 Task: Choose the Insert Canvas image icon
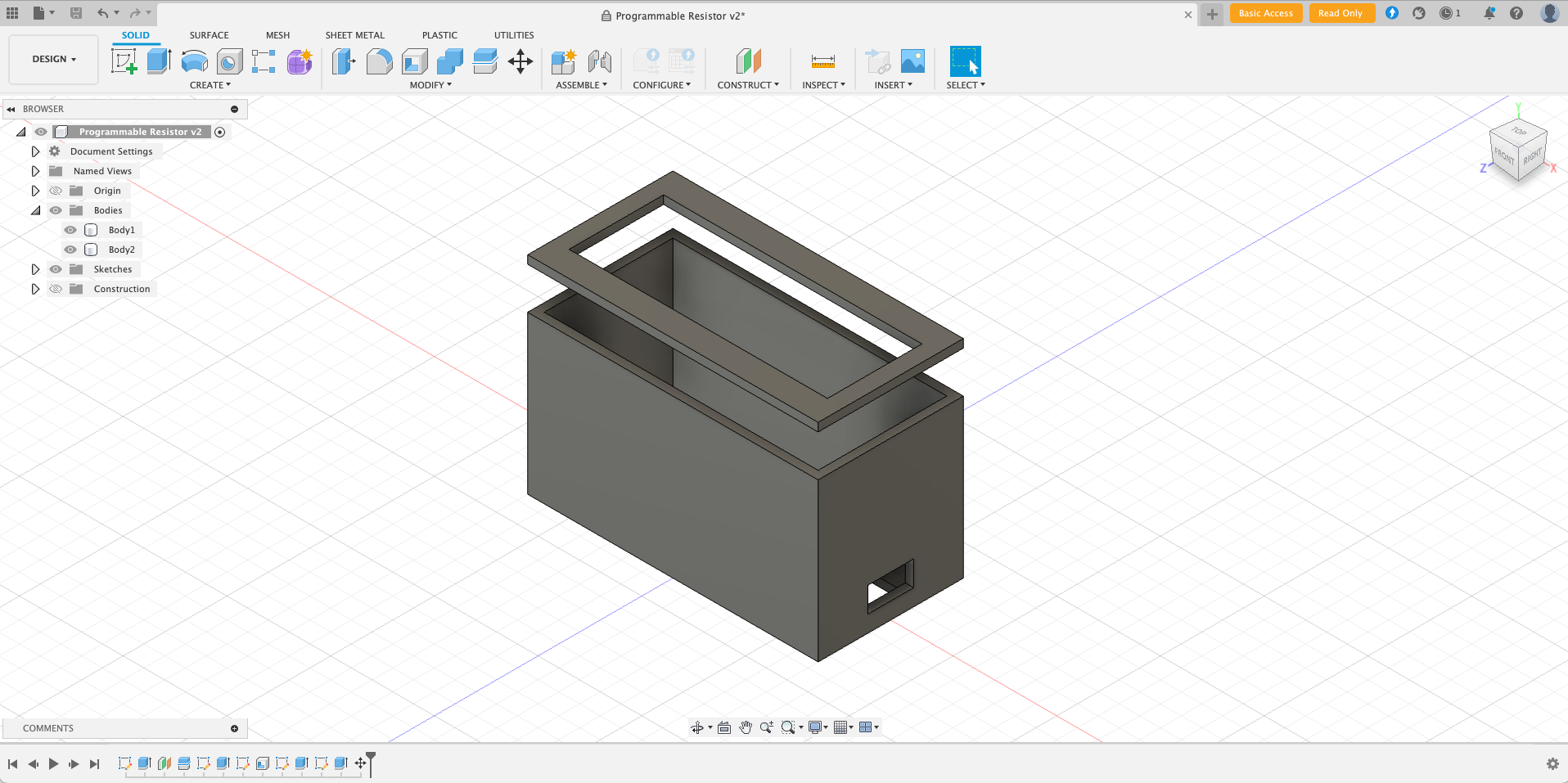912,61
